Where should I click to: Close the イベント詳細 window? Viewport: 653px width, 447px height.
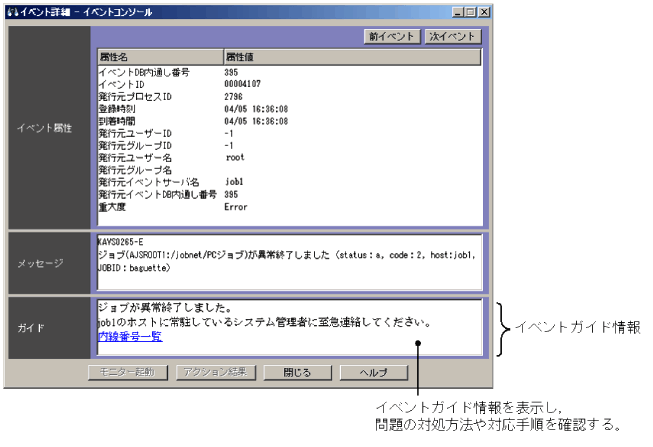click(x=484, y=12)
